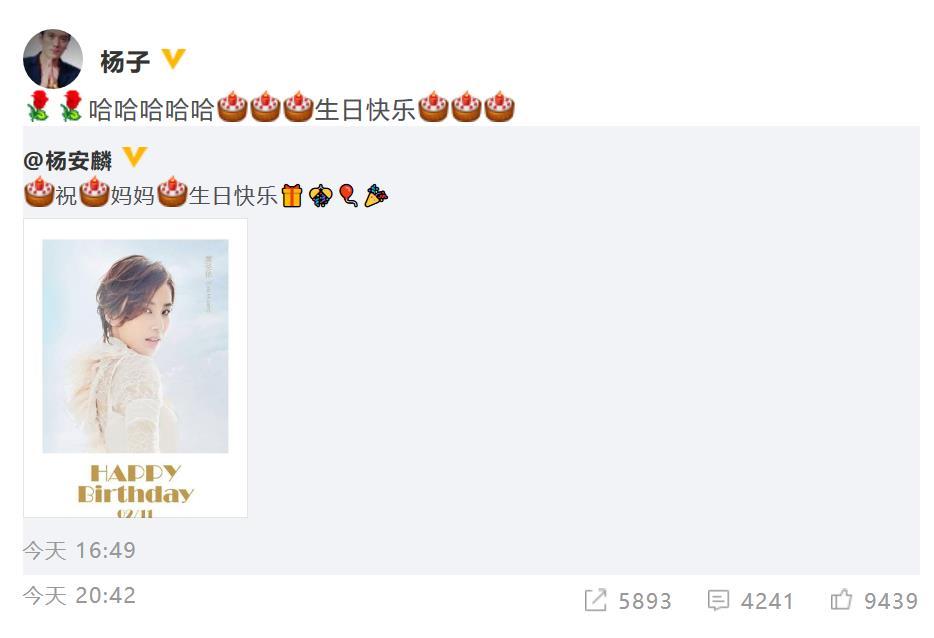This screenshot has width=934, height=638.
Task: Click the first rose emoji in the post
Action: (39, 106)
